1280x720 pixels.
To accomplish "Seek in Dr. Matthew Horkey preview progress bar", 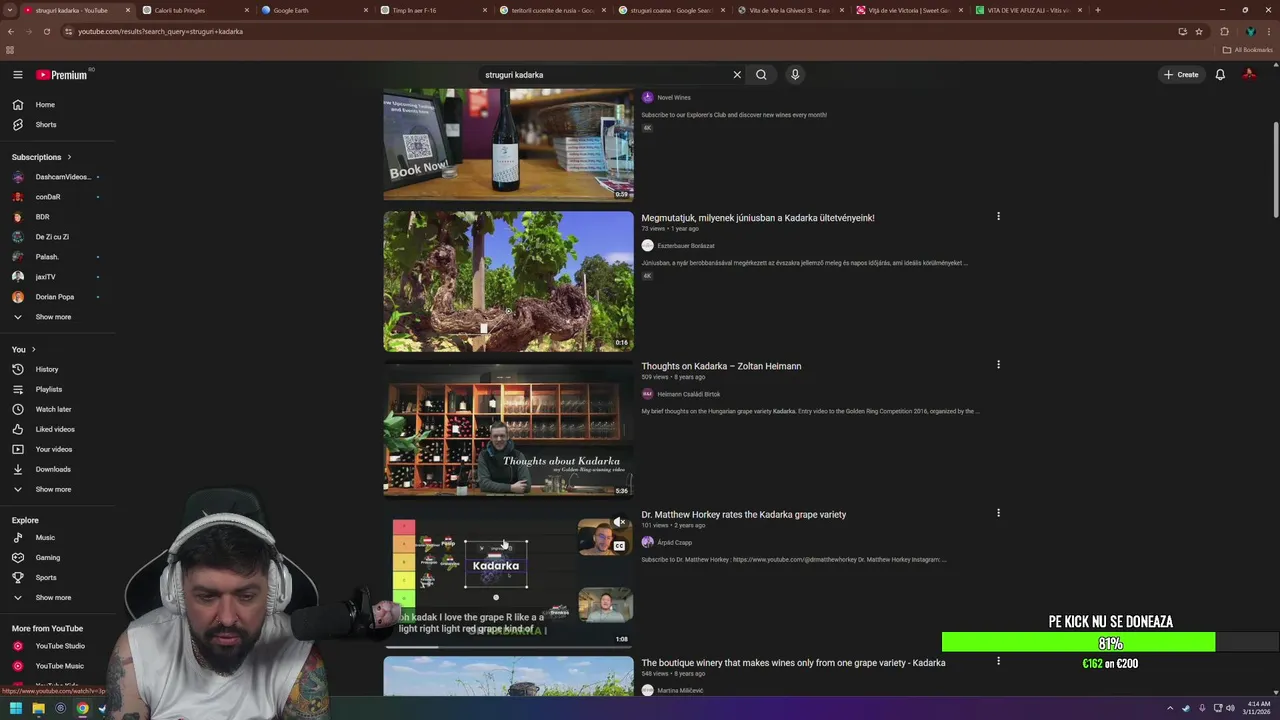I will coord(508,647).
